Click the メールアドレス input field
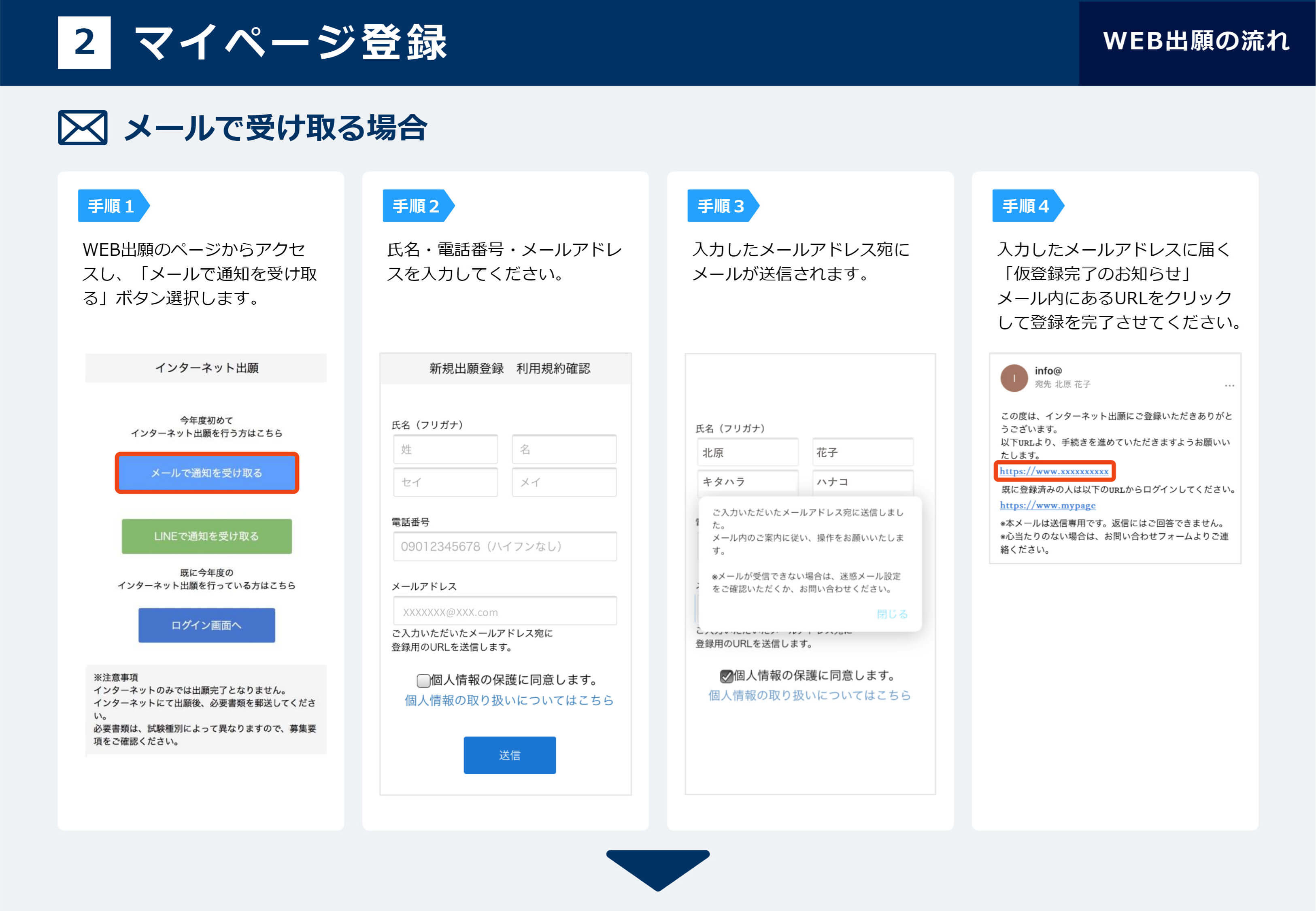 505,612
